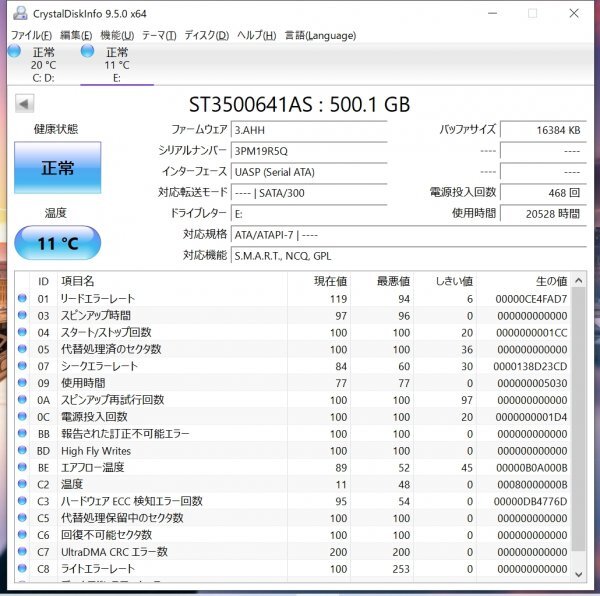The height and width of the screenshot is (596, 600).
Task: Click status dot for BB 報告された訂正不可能エラー
Action: (22, 433)
